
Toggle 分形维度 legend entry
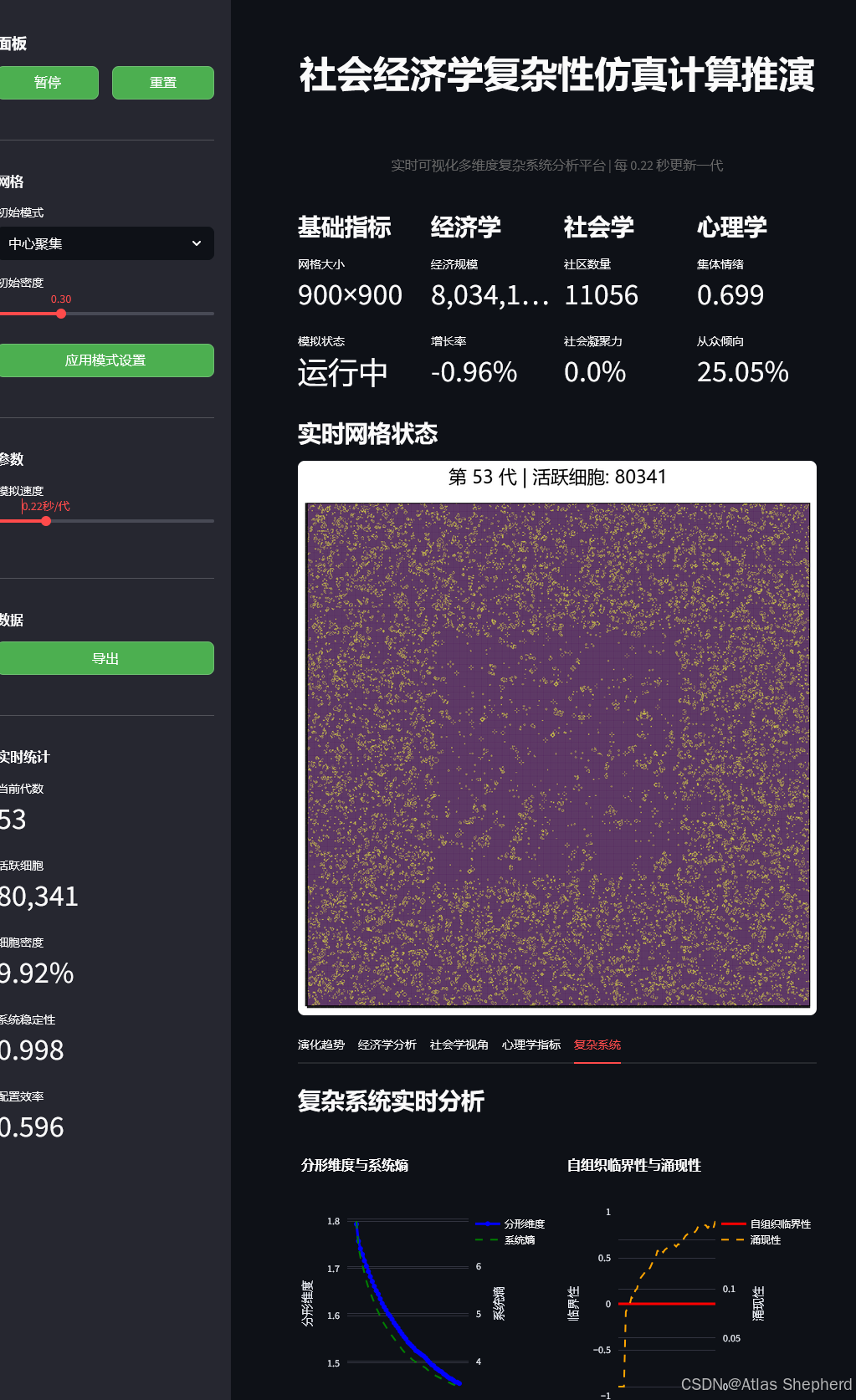pos(510,1224)
